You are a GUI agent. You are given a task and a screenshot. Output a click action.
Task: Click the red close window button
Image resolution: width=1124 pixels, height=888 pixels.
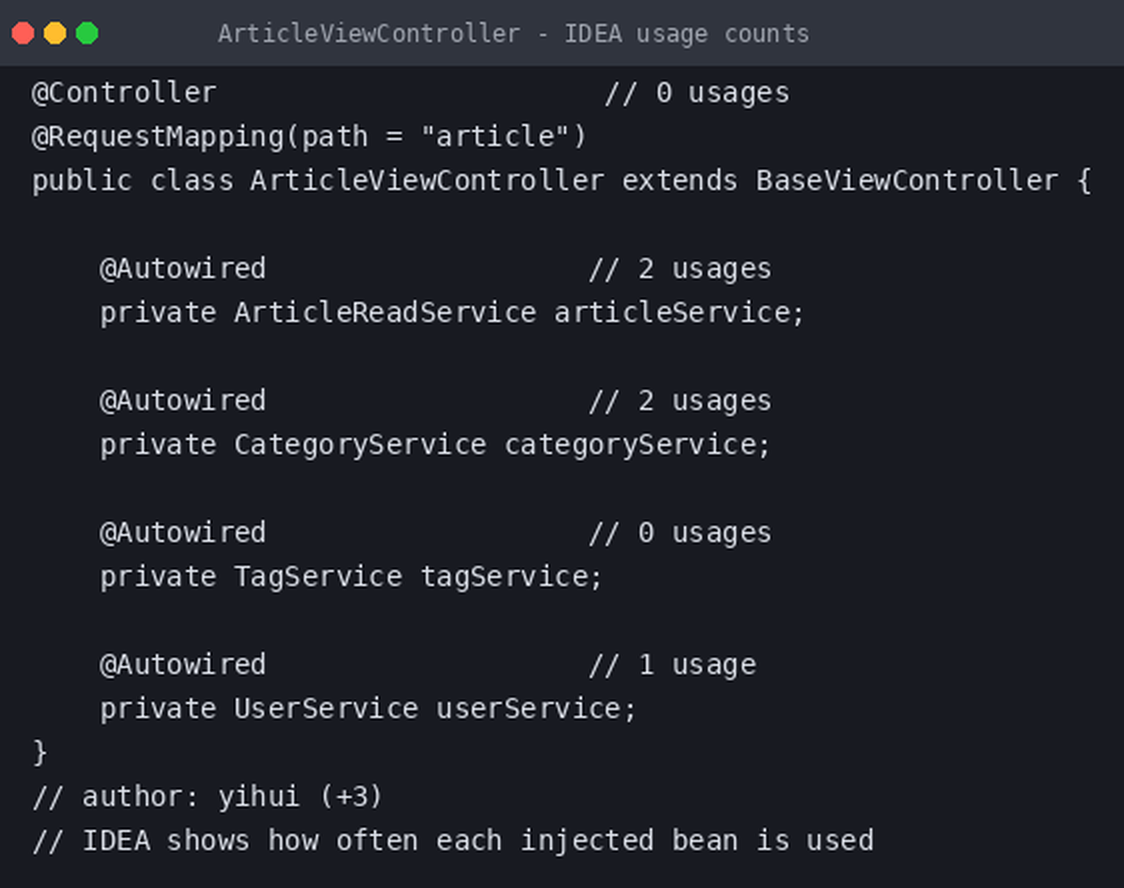[x=23, y=33]
